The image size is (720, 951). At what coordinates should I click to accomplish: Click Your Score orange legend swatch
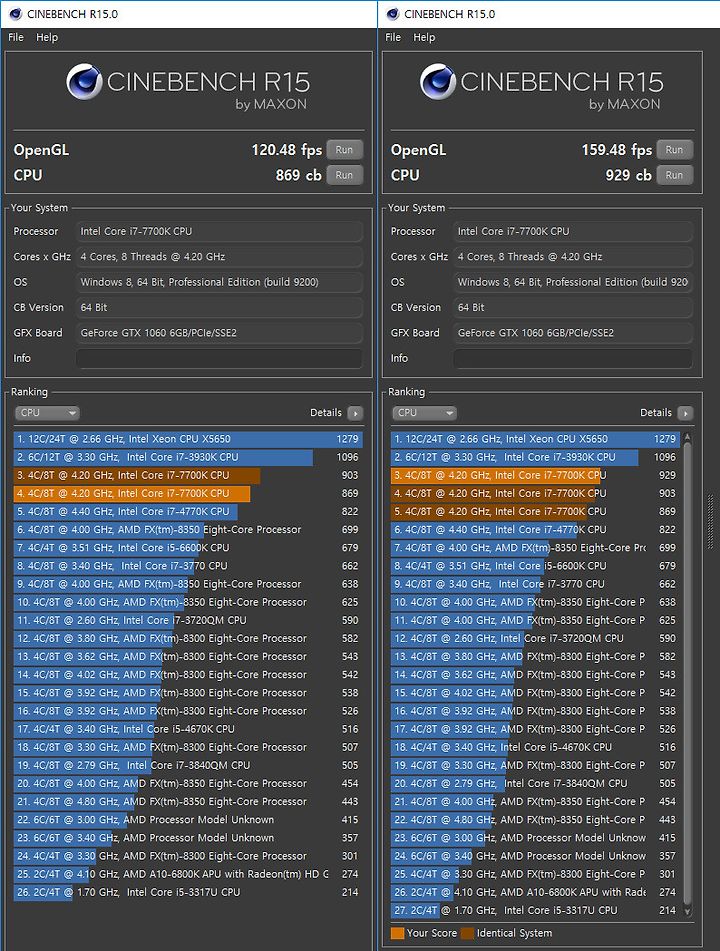point(398,933)
